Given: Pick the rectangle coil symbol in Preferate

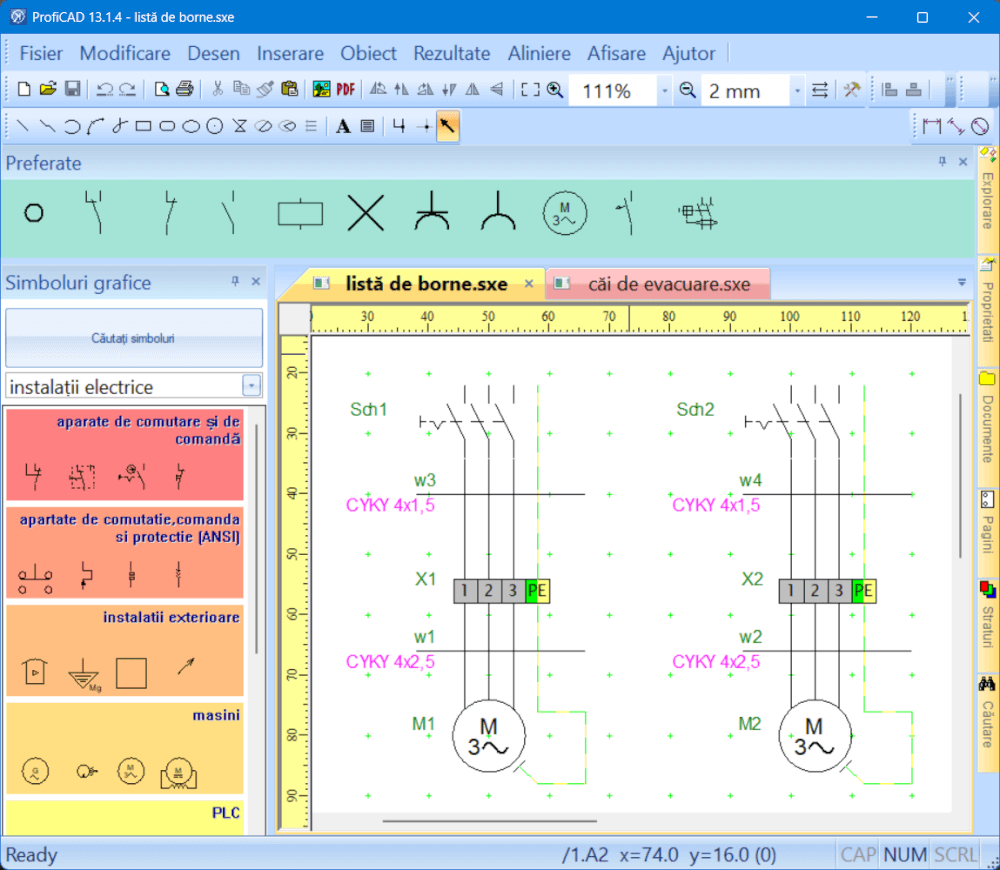Looking at the screenshot, I should pos(300,214).
